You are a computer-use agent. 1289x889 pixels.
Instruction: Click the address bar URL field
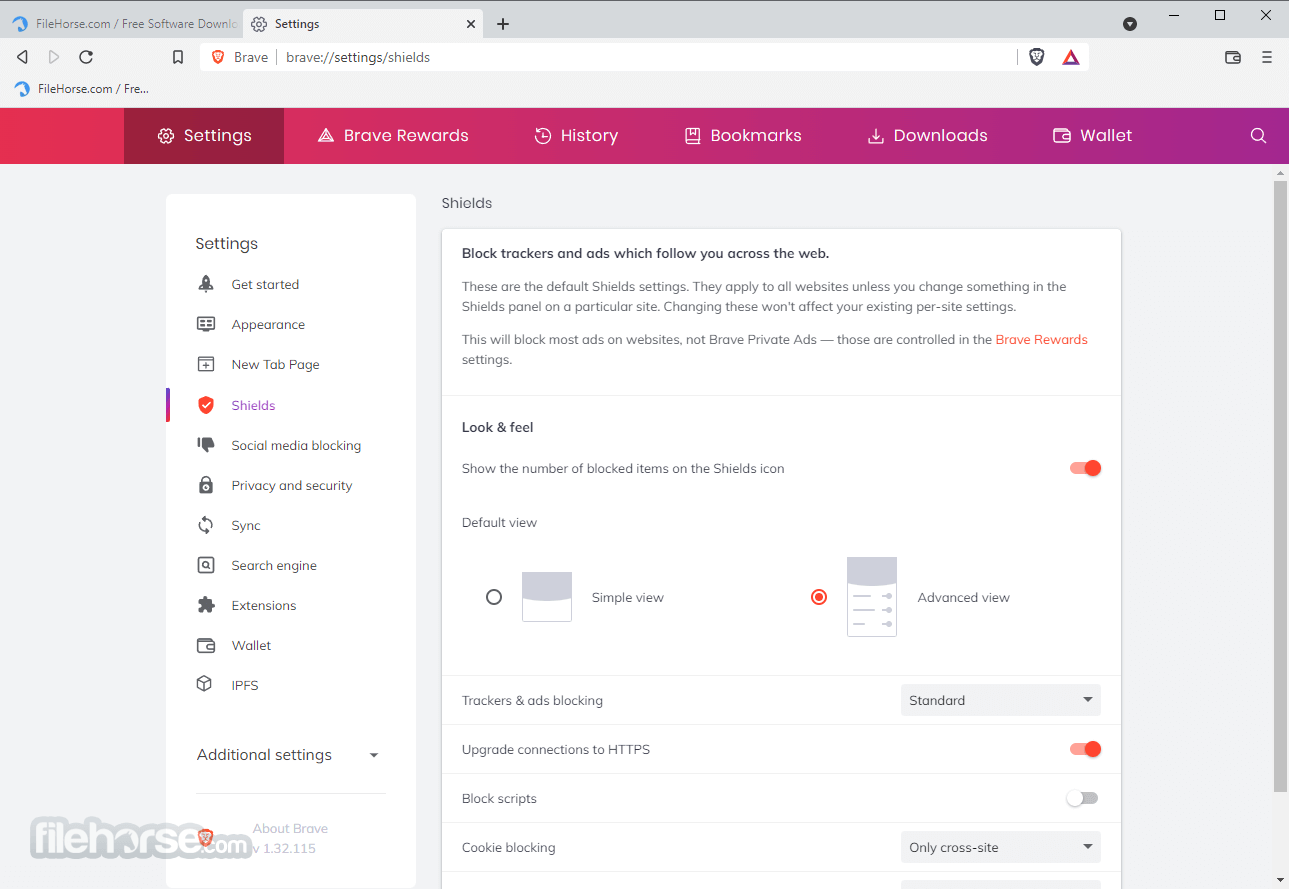tap(645, 57)
